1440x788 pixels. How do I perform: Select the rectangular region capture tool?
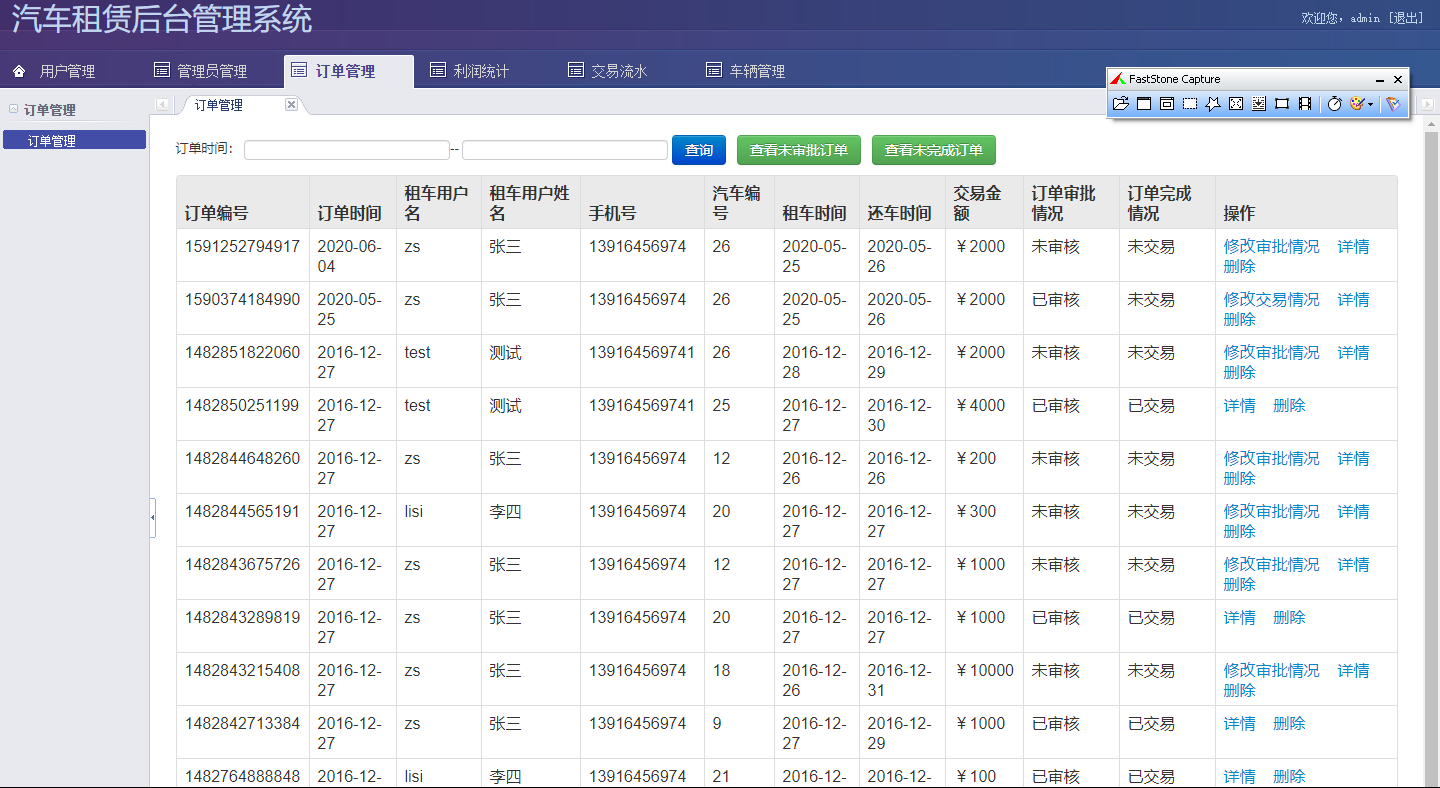(x=1190, y=103)
